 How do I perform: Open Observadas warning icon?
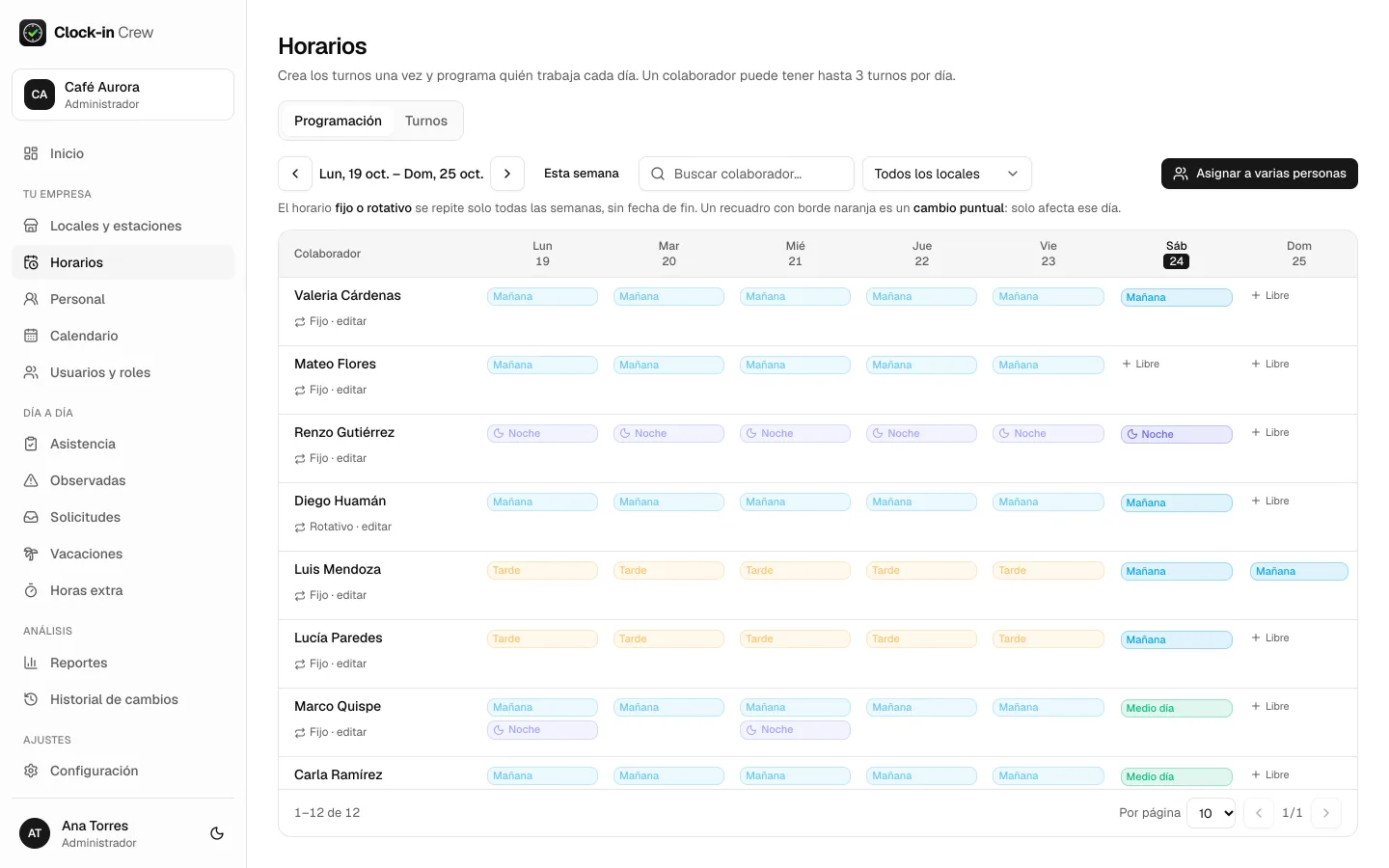pos(31,480)
